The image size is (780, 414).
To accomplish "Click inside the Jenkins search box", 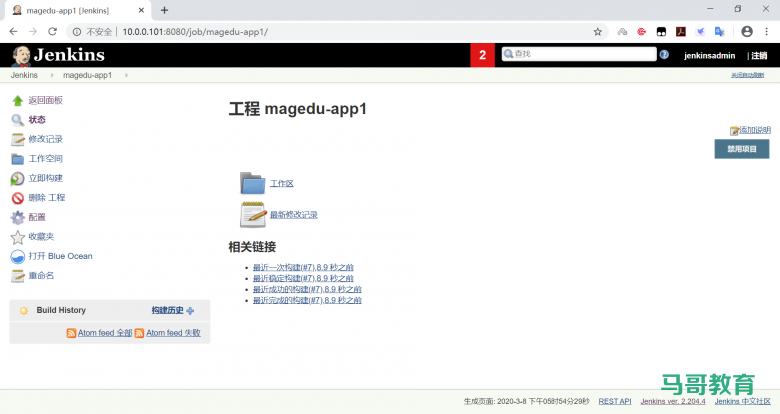I will click(579, 54).
